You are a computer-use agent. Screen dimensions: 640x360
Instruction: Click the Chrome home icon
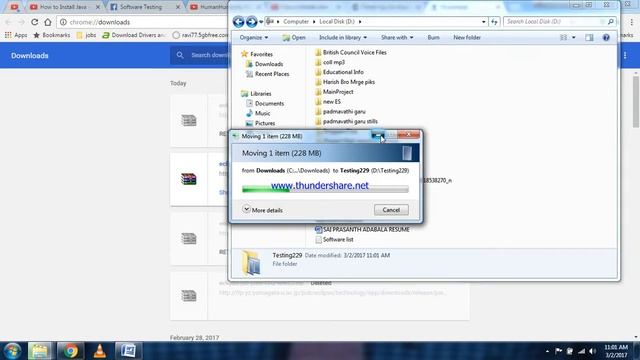point(48,22)
